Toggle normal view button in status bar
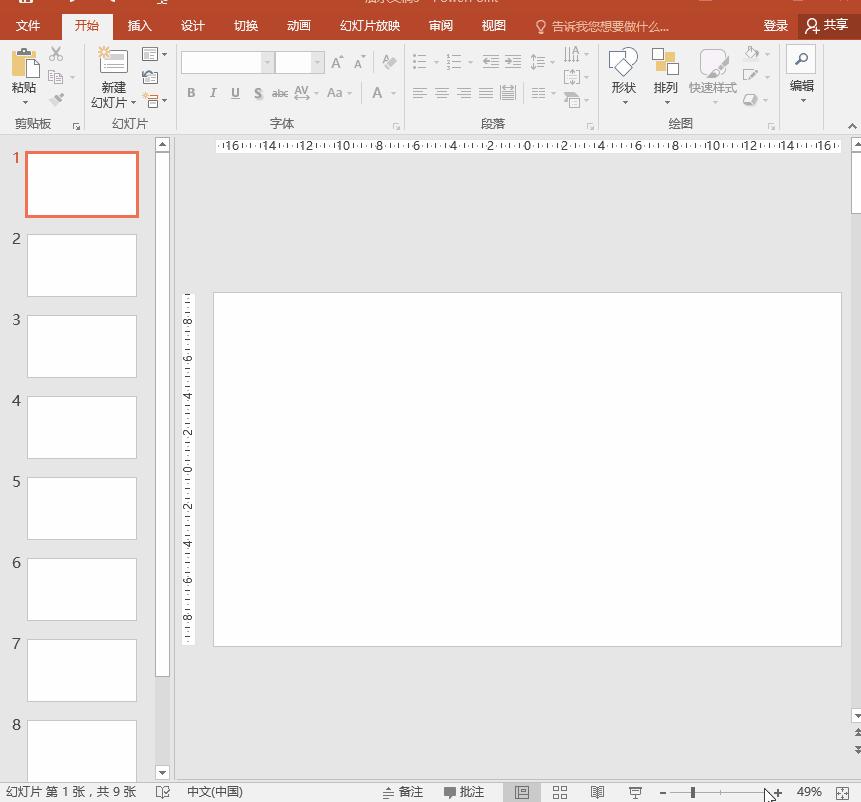This screenshot has width=861, height=802. pos(522,792)
